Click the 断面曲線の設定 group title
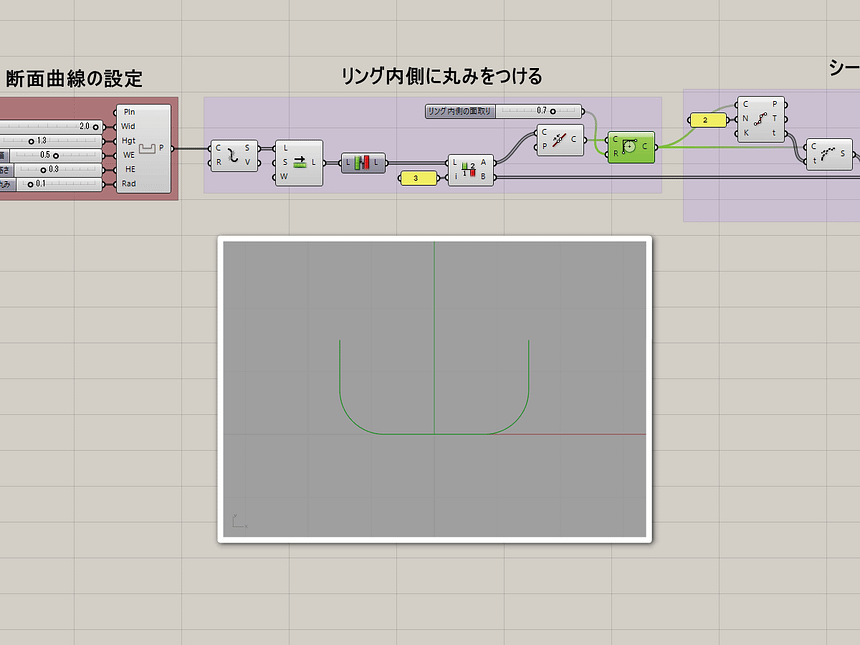 pyautogui.click(x=73, y=75)
